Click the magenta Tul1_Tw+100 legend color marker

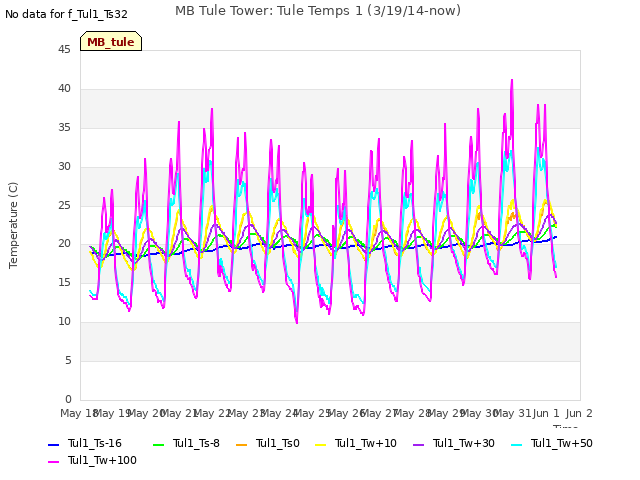pyautogui.click(x=53, y=462)
